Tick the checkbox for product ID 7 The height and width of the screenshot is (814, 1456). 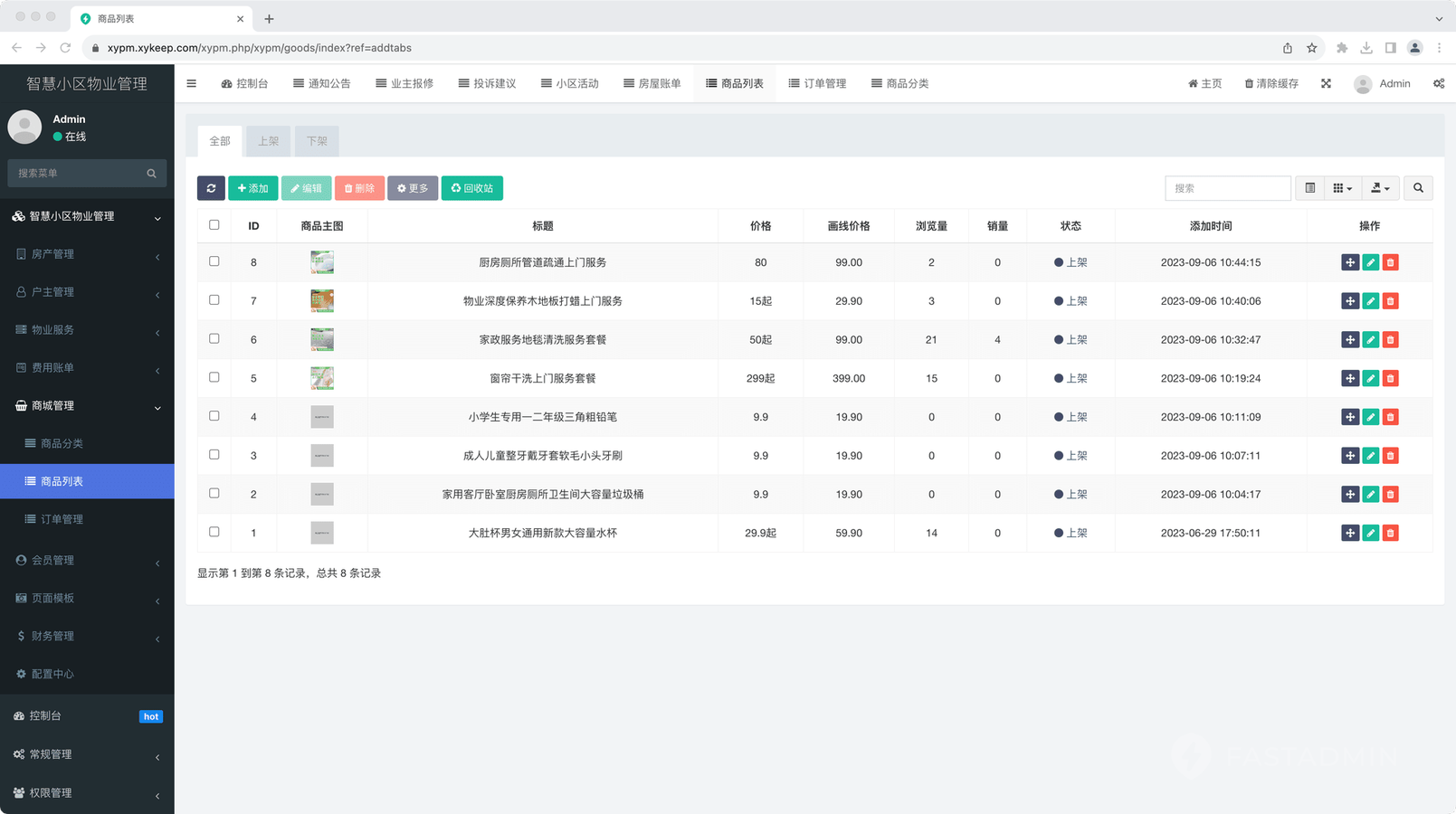214,300
